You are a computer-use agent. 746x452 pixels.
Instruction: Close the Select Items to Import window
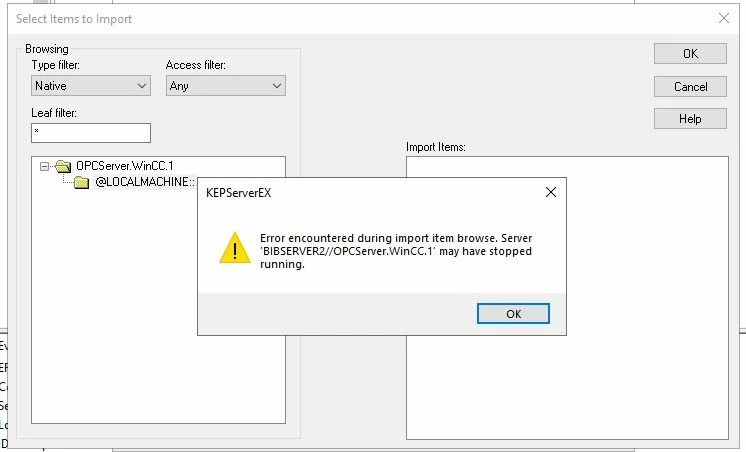click(x=724, y=19)
